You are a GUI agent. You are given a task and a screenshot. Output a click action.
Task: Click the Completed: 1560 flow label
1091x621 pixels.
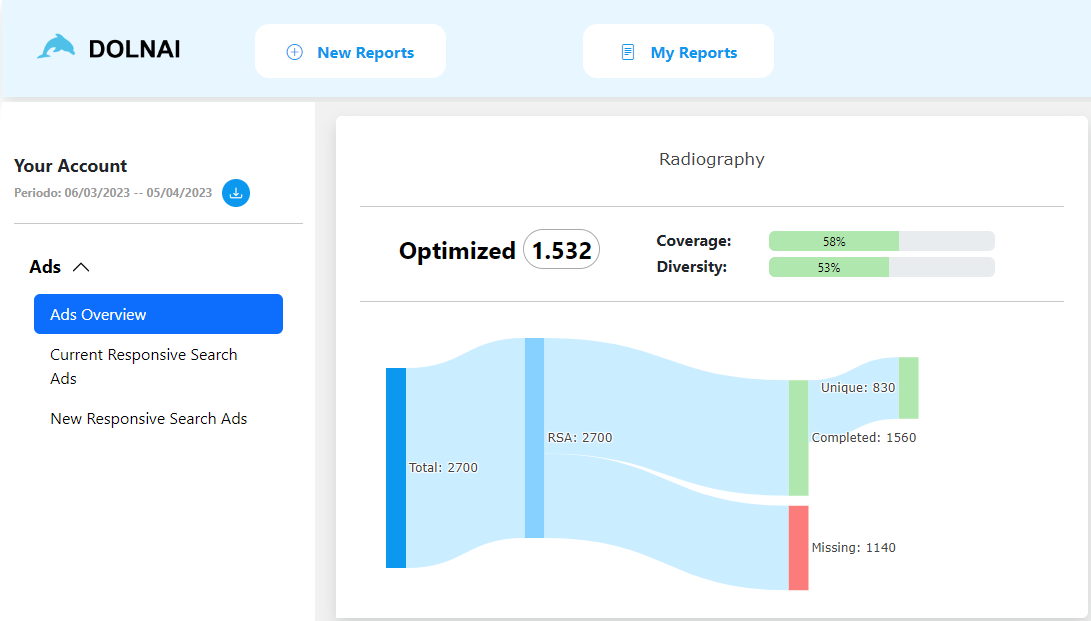point(863,437)
